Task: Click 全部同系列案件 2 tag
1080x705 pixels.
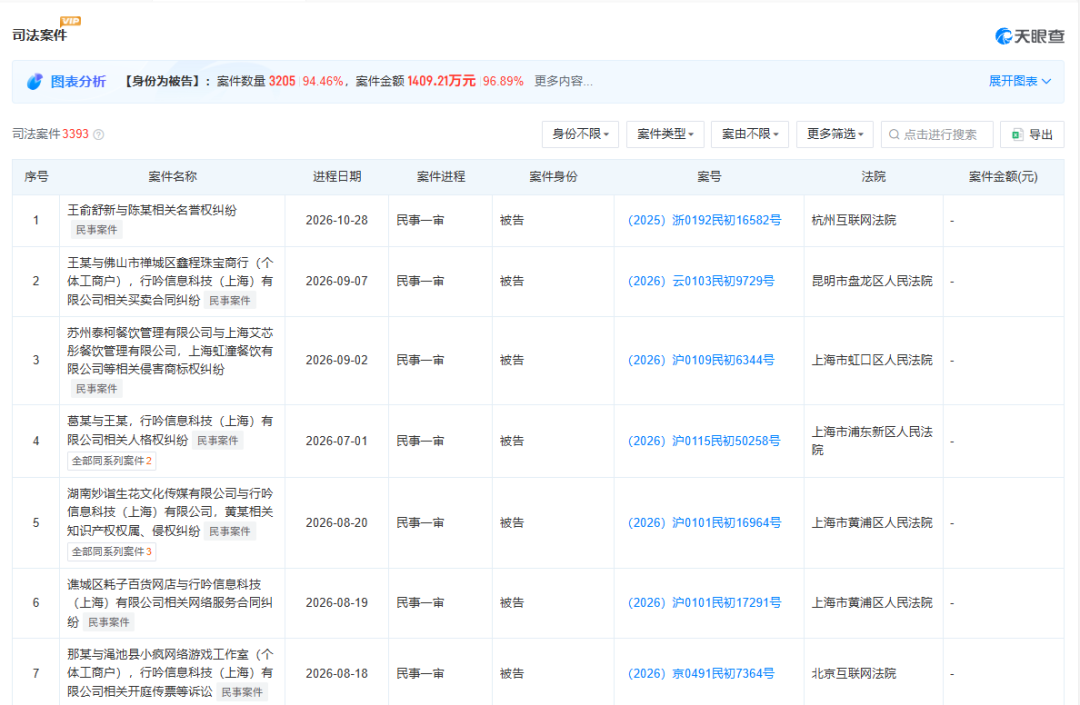Action: click(112, 461)
